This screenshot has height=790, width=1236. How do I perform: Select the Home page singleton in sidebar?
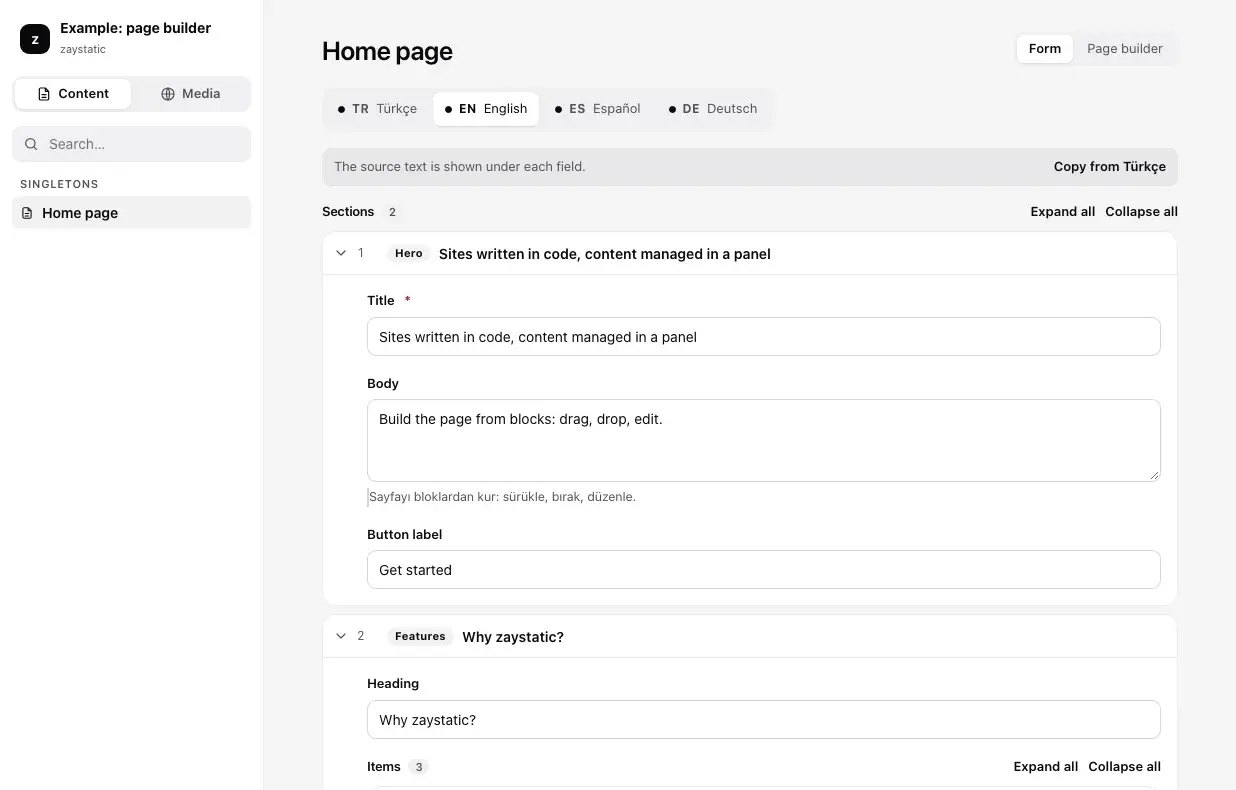(x=132, y=213)
